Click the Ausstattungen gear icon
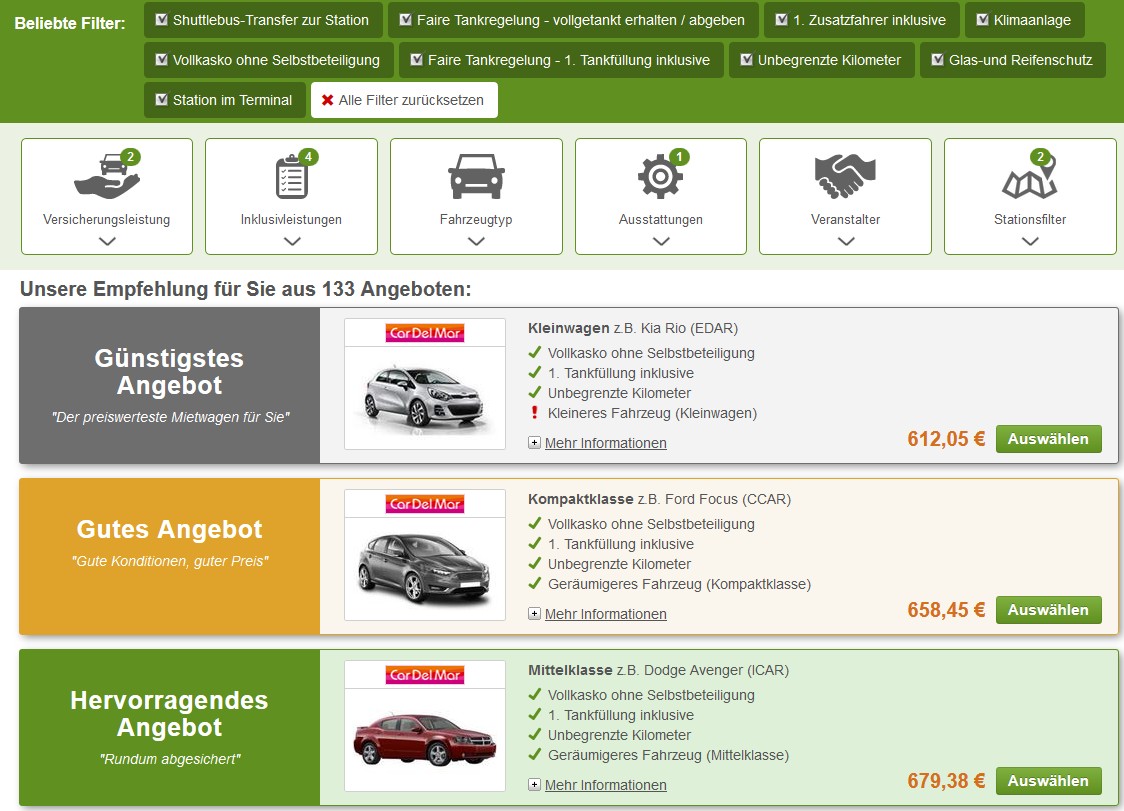Viewport: 1124px width, 811px height. point(660,178)
